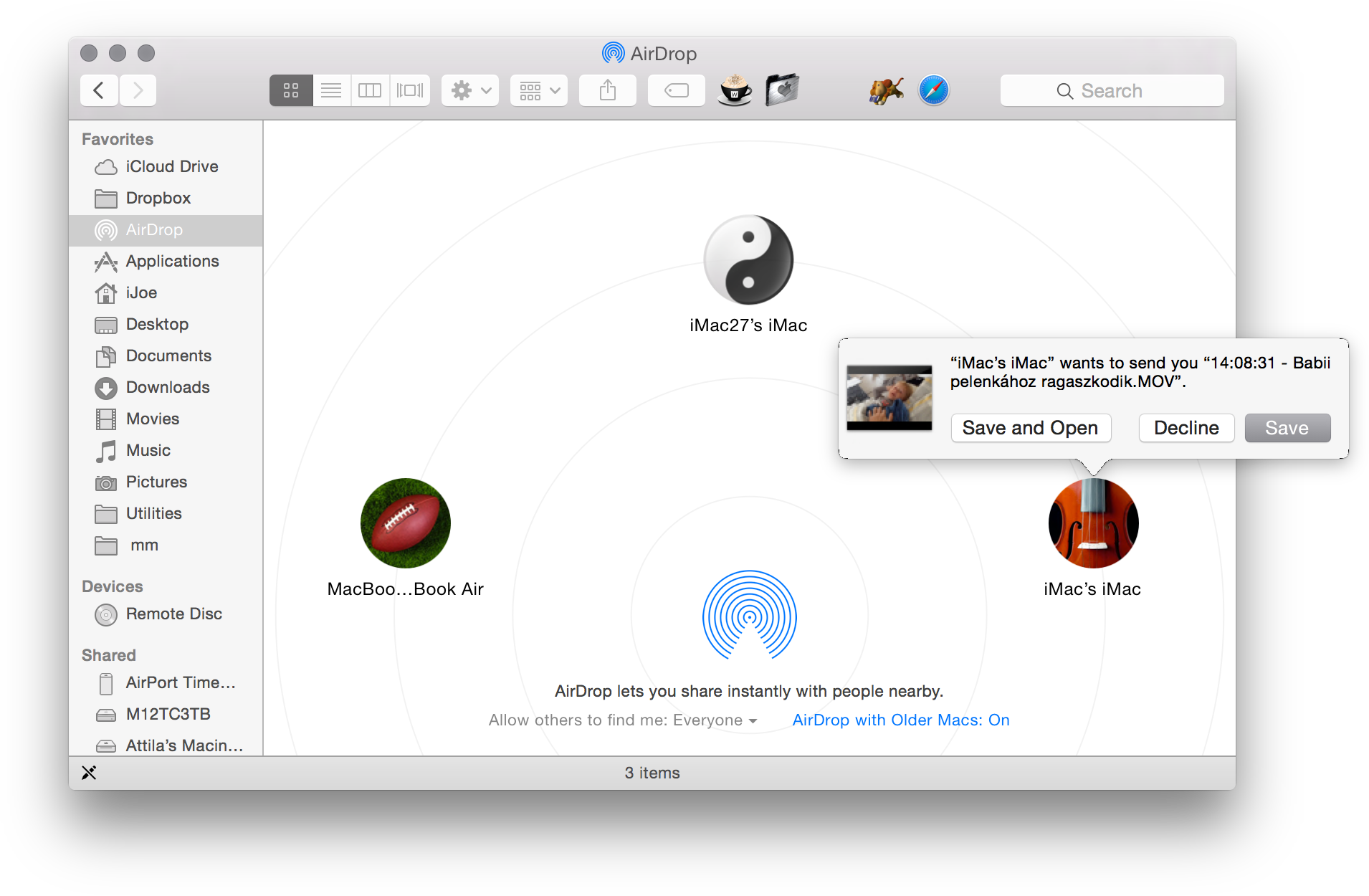The image size is (1369, 896).
Task: Select AirPort Time Capsule under Shared
Action: 166,682
